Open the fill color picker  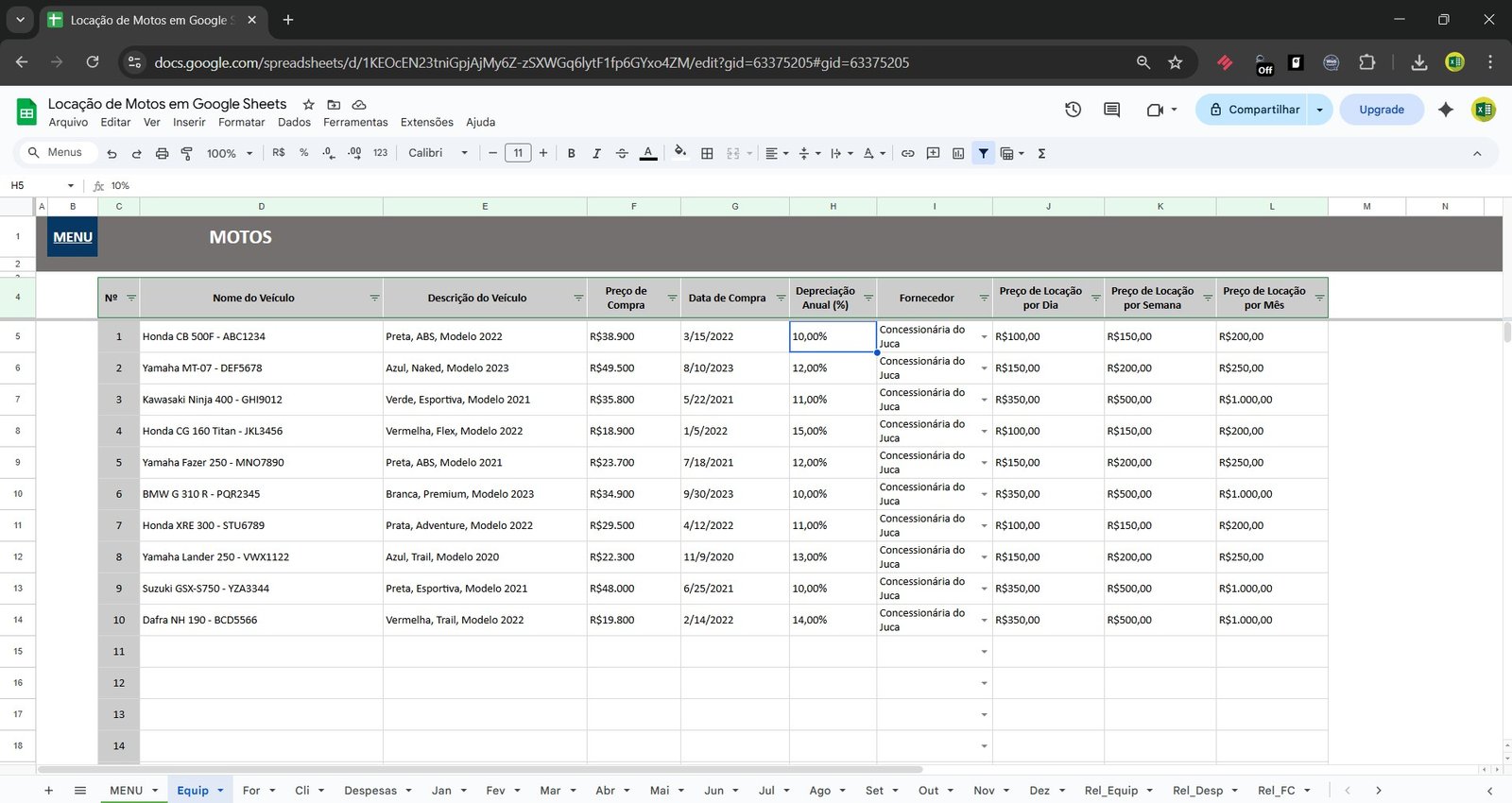679,153
